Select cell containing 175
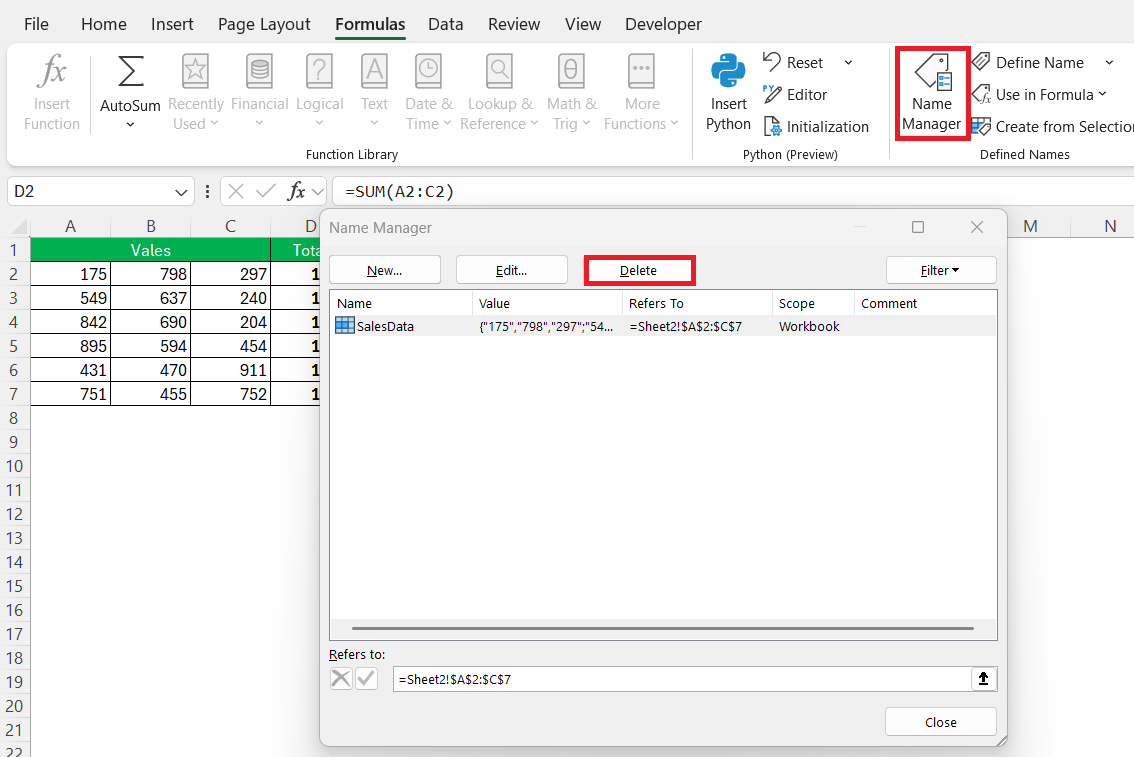Viewport: 1134px width, 757px height. tap(71, 274)
